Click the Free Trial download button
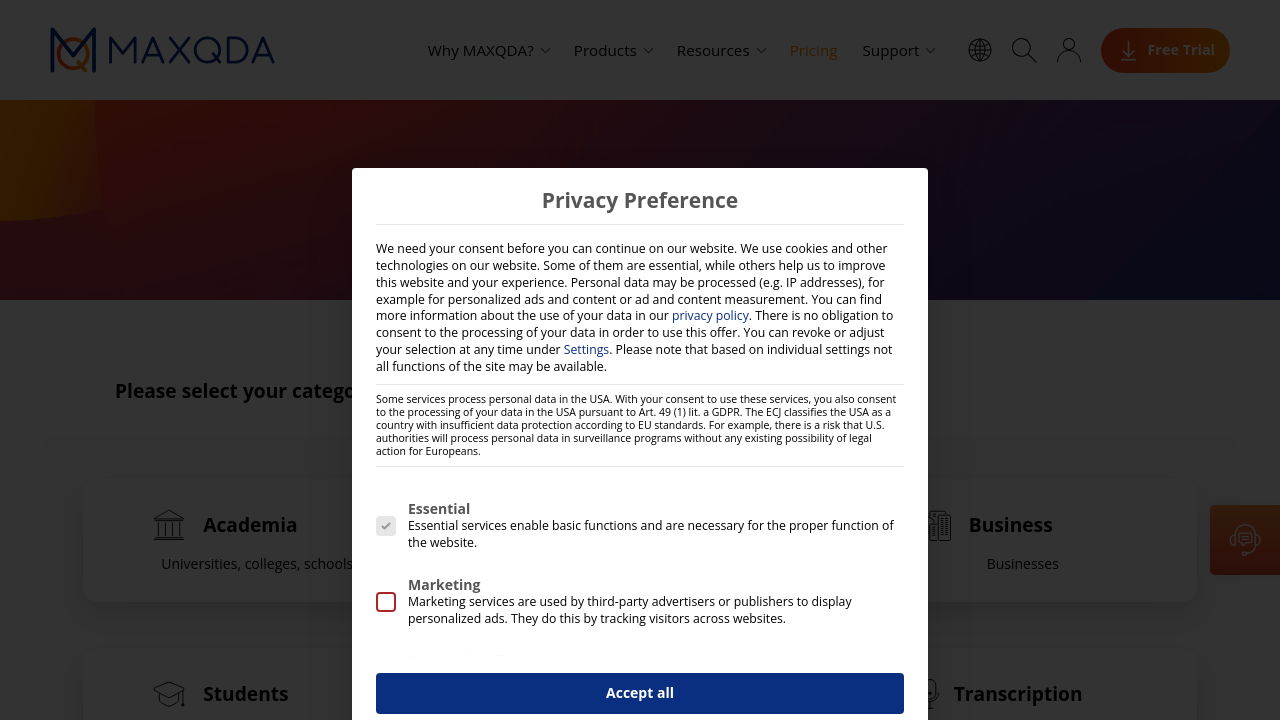This screenshot has width=1280, height=720. [1165, 50]
